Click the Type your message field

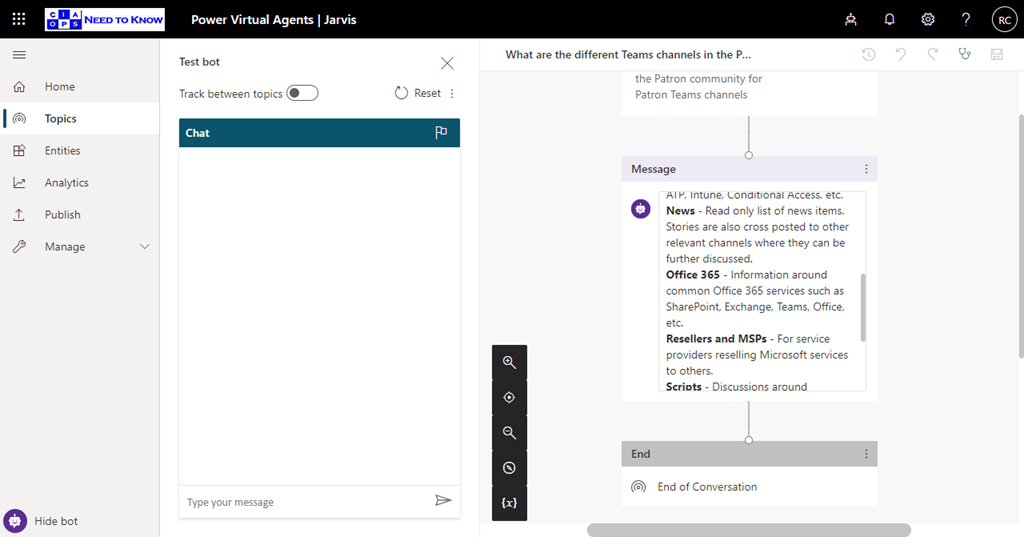[305, 502]
